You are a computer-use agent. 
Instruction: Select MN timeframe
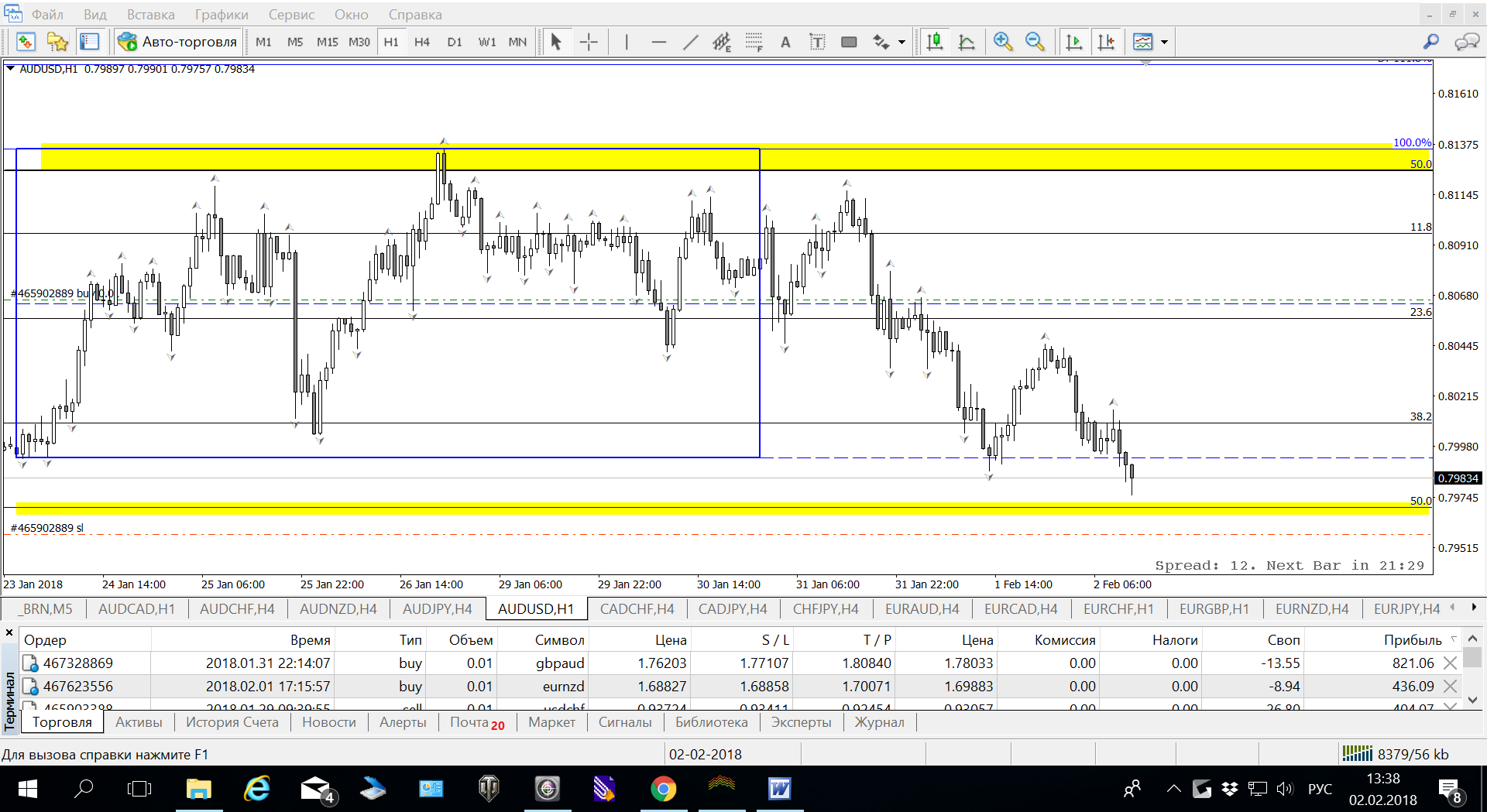tap(517, 42)
